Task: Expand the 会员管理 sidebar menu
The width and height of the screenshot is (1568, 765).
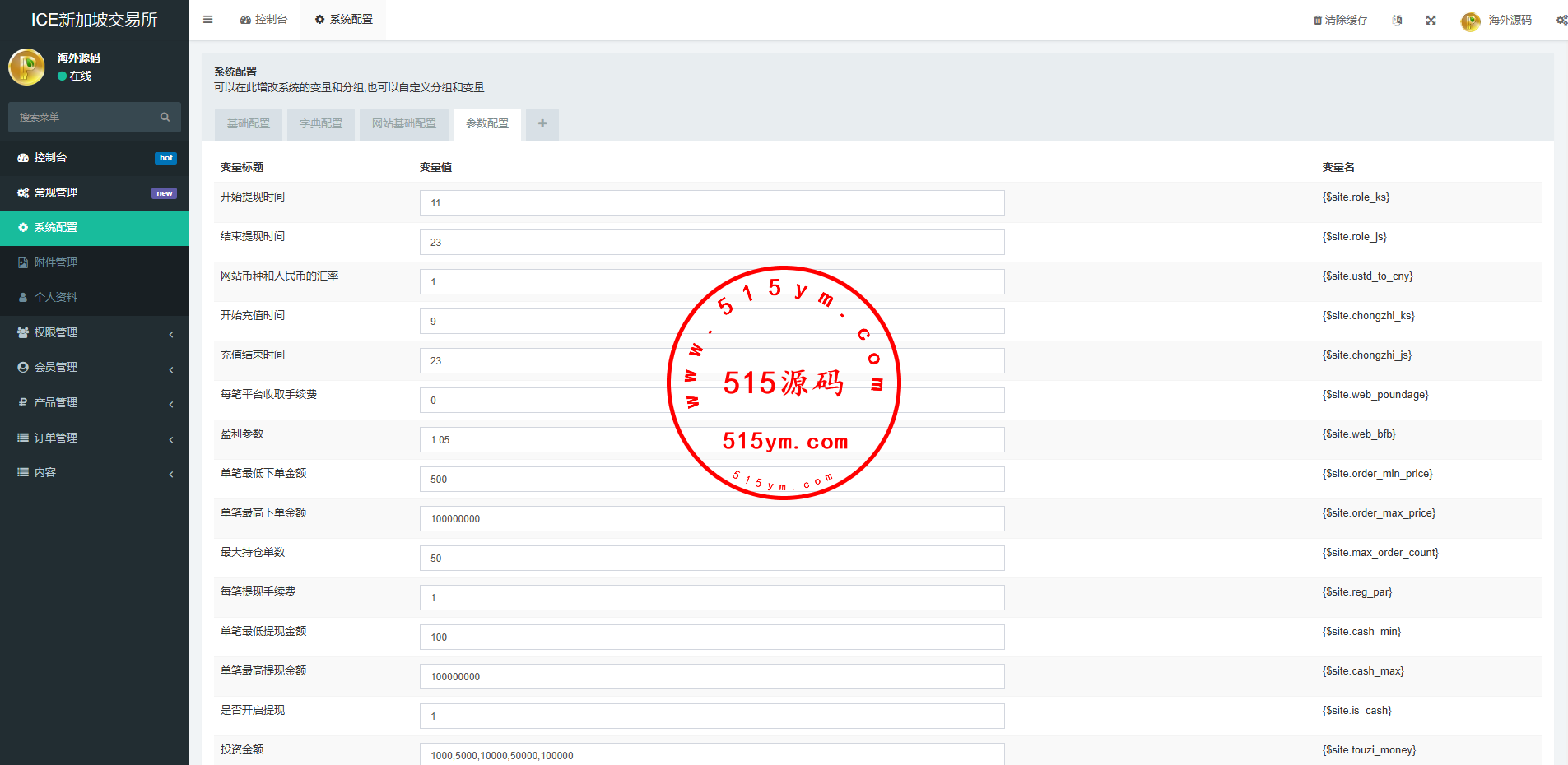Action: point(94,368)
